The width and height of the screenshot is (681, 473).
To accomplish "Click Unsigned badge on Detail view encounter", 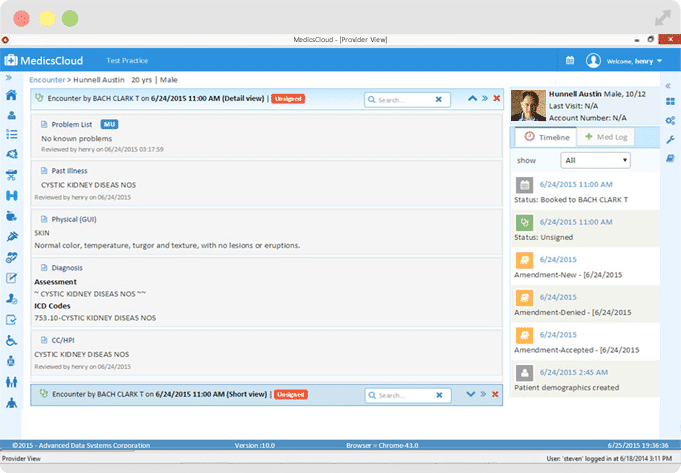I will pos(288,99).
